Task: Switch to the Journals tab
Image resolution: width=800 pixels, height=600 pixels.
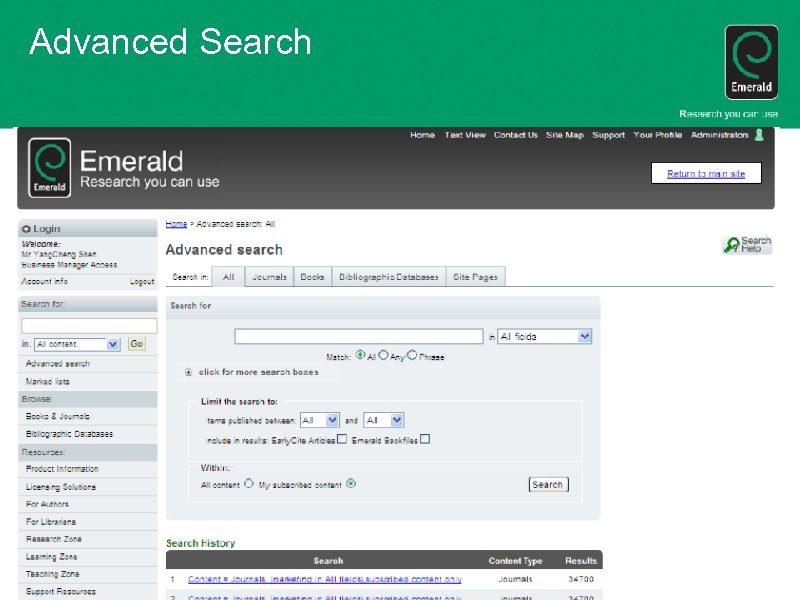Action: pyautogui.click(x=267, y=277)
